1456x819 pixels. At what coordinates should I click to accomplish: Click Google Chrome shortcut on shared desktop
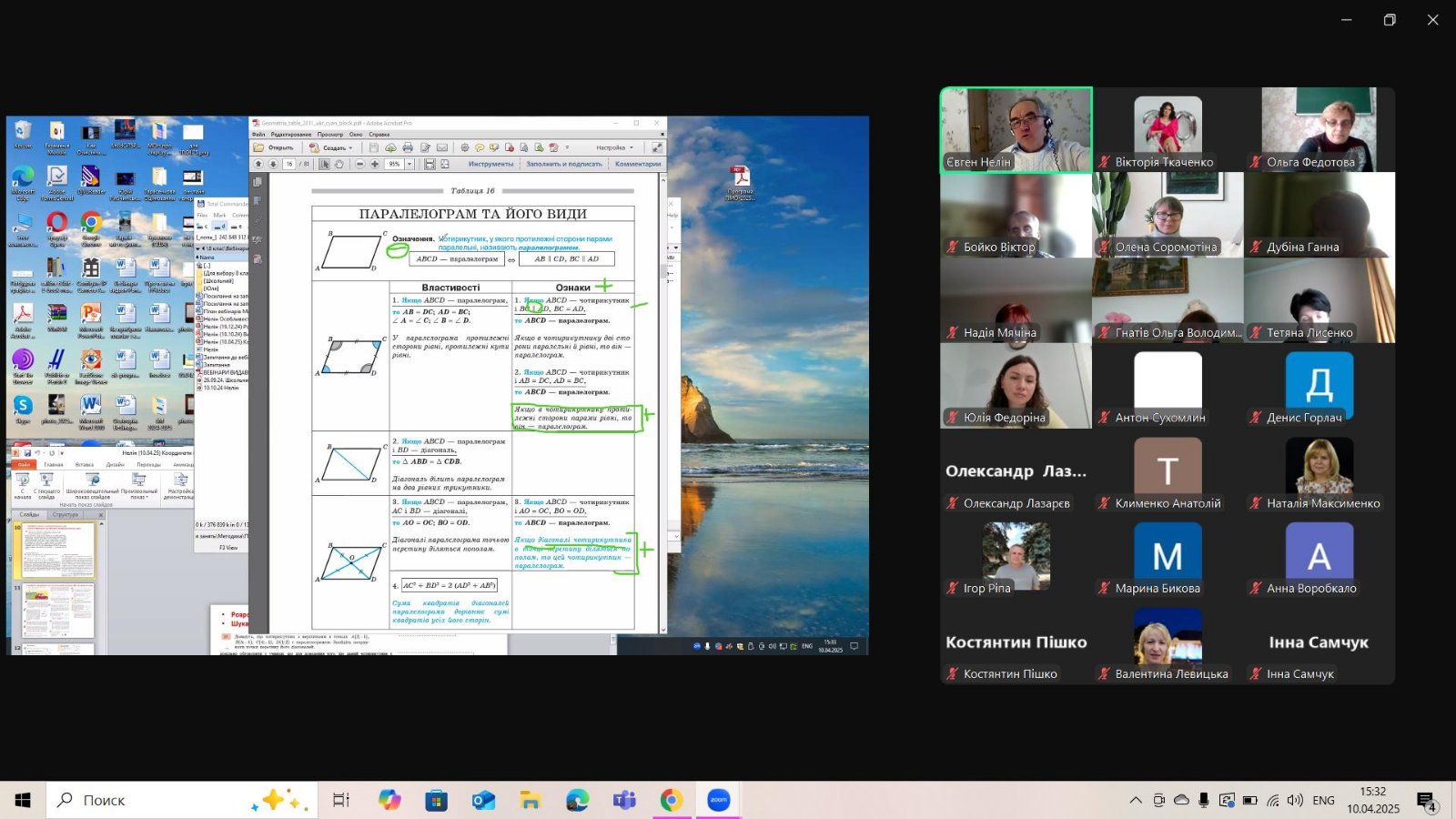(x=91, y=222)
